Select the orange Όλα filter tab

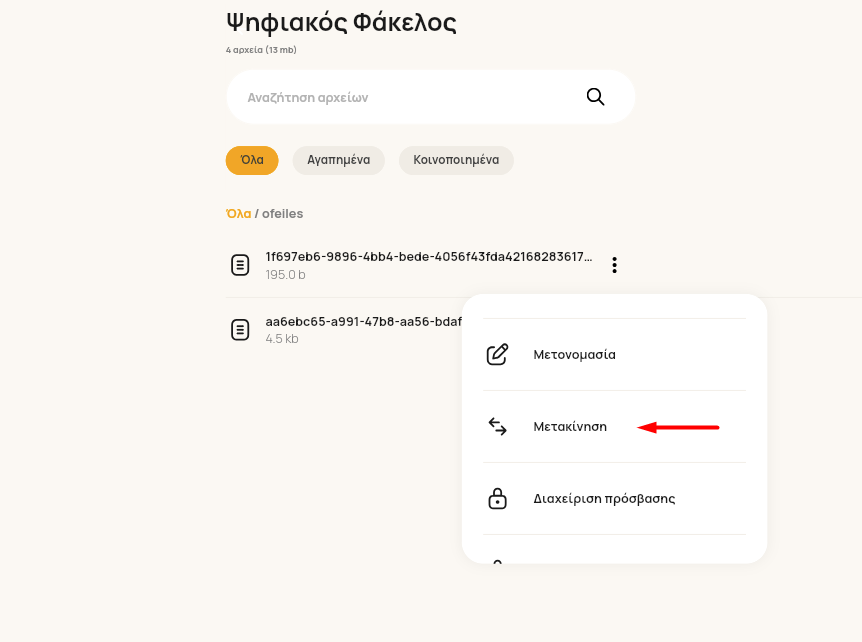coord(252,160)
